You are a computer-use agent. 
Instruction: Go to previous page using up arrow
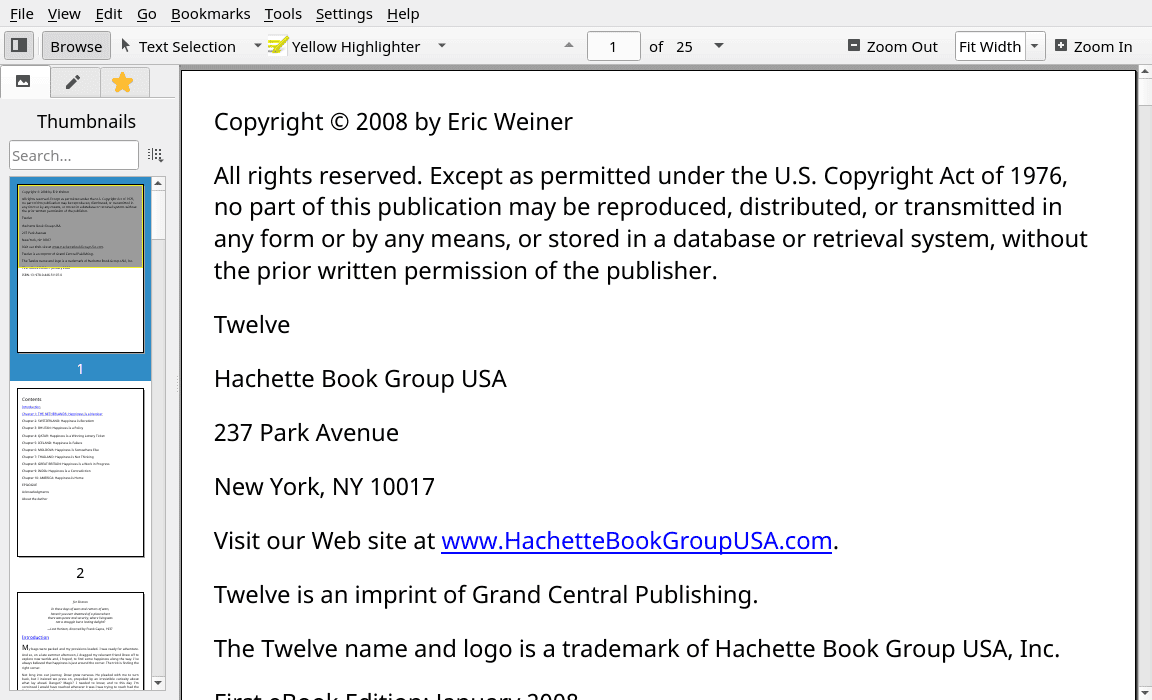[569, 46]
